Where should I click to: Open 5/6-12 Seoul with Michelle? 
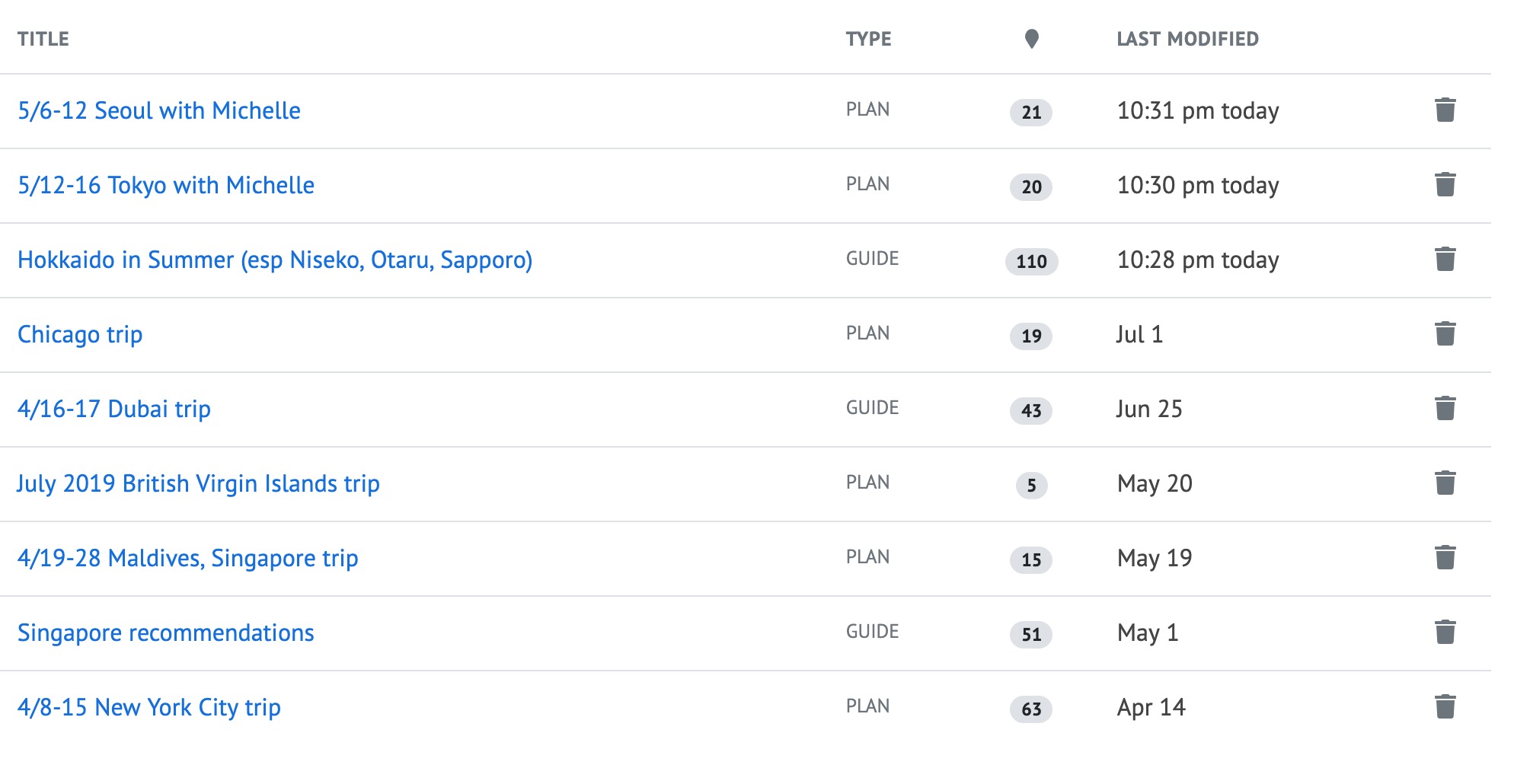point(159,111)
